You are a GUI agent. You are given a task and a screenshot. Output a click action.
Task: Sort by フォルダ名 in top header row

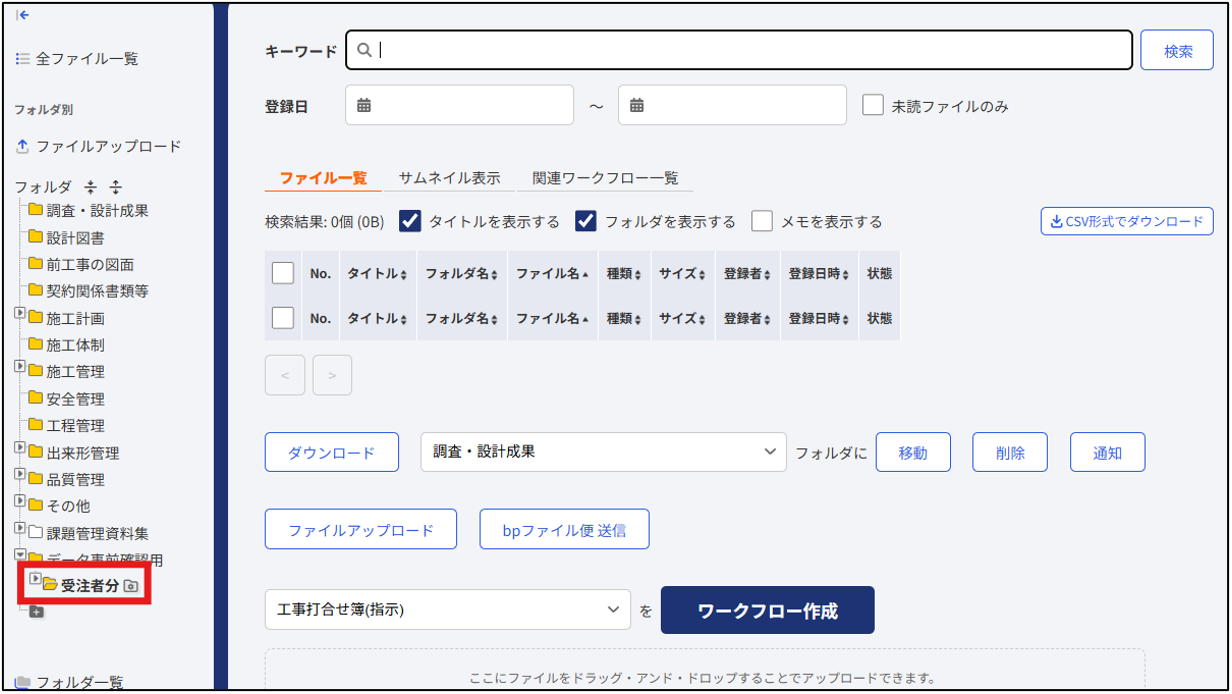(x=461, y=273)
